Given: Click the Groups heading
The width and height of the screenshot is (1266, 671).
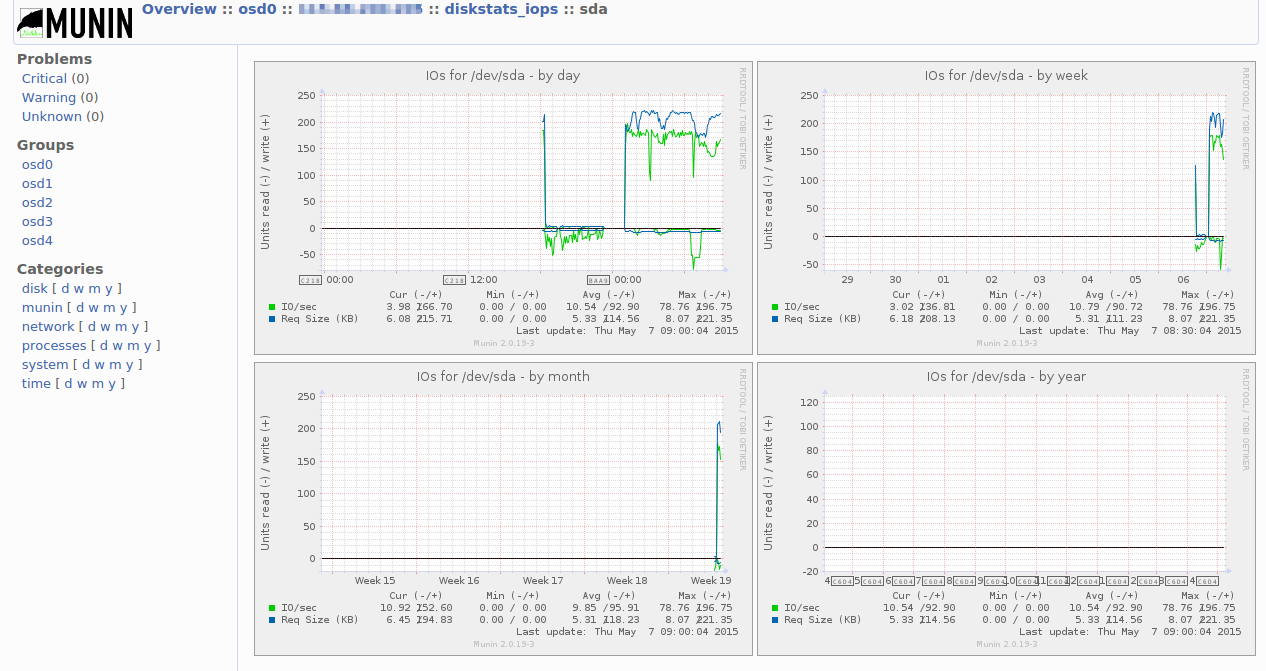Looking at the screenshot, I should tap(45, 145).
